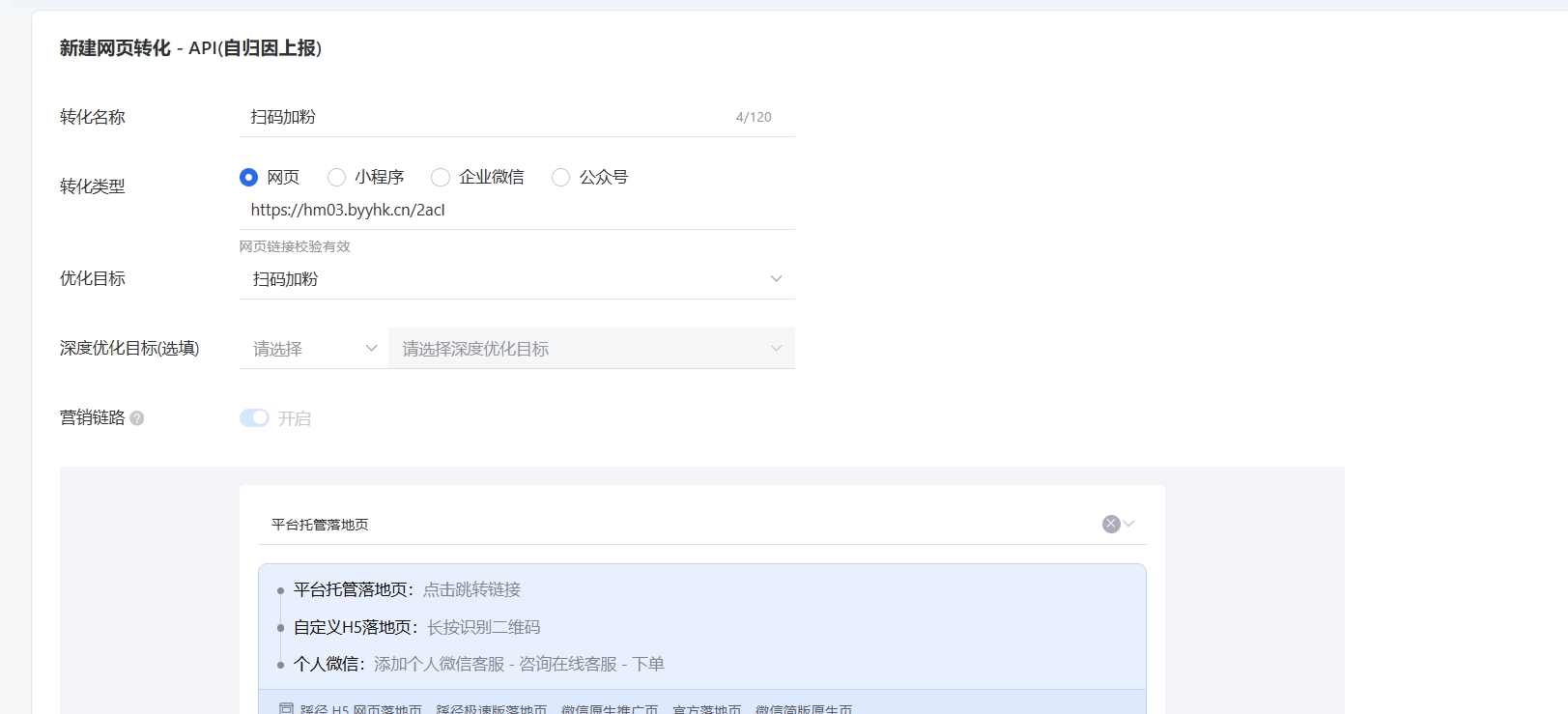The width and height of the screenshot is (1568, 714).
Task: Expand the 请选择 dropdown for 深度优化目标
Action: 313,349
